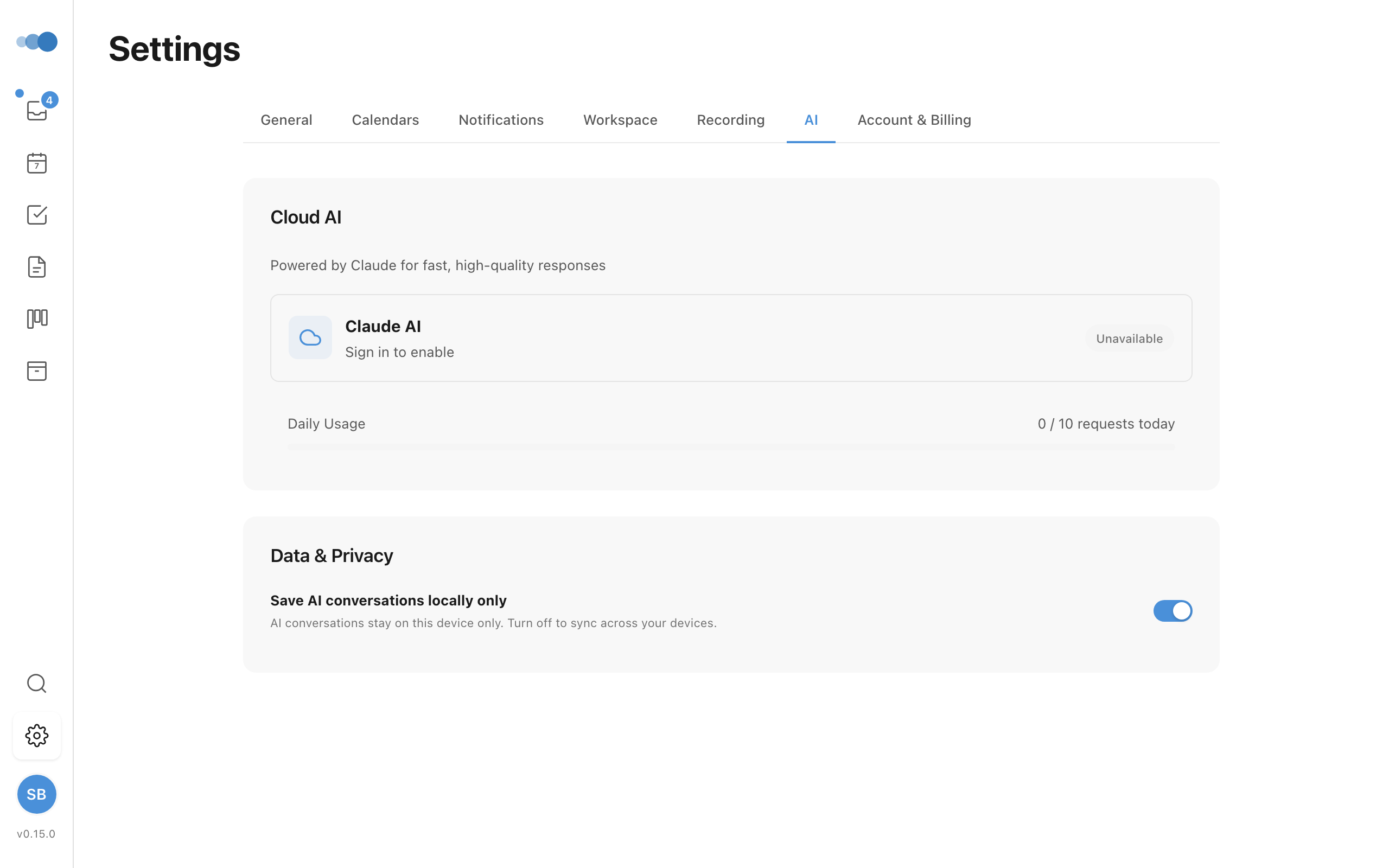This screenshot has width=1389, height=868.
Task: Go to the Workspace tab
Action: (620, 120)
